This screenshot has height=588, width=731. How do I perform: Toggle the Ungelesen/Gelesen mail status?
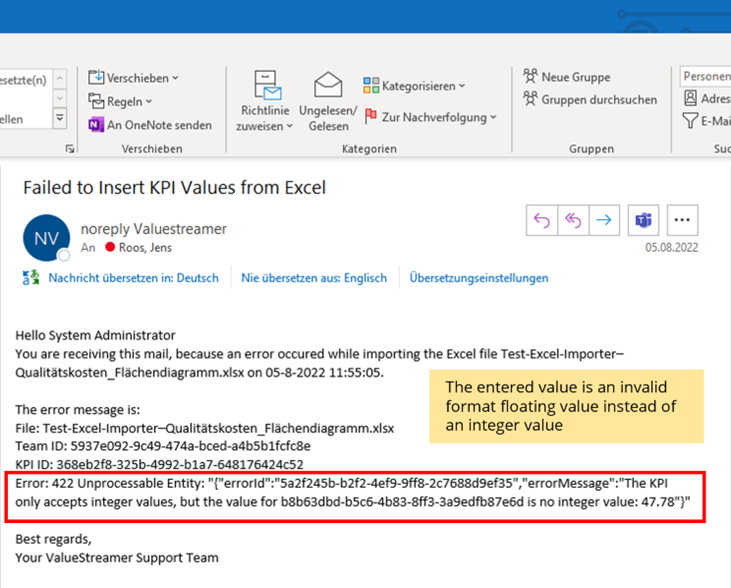pyautogui.click(x=328, y=101)
